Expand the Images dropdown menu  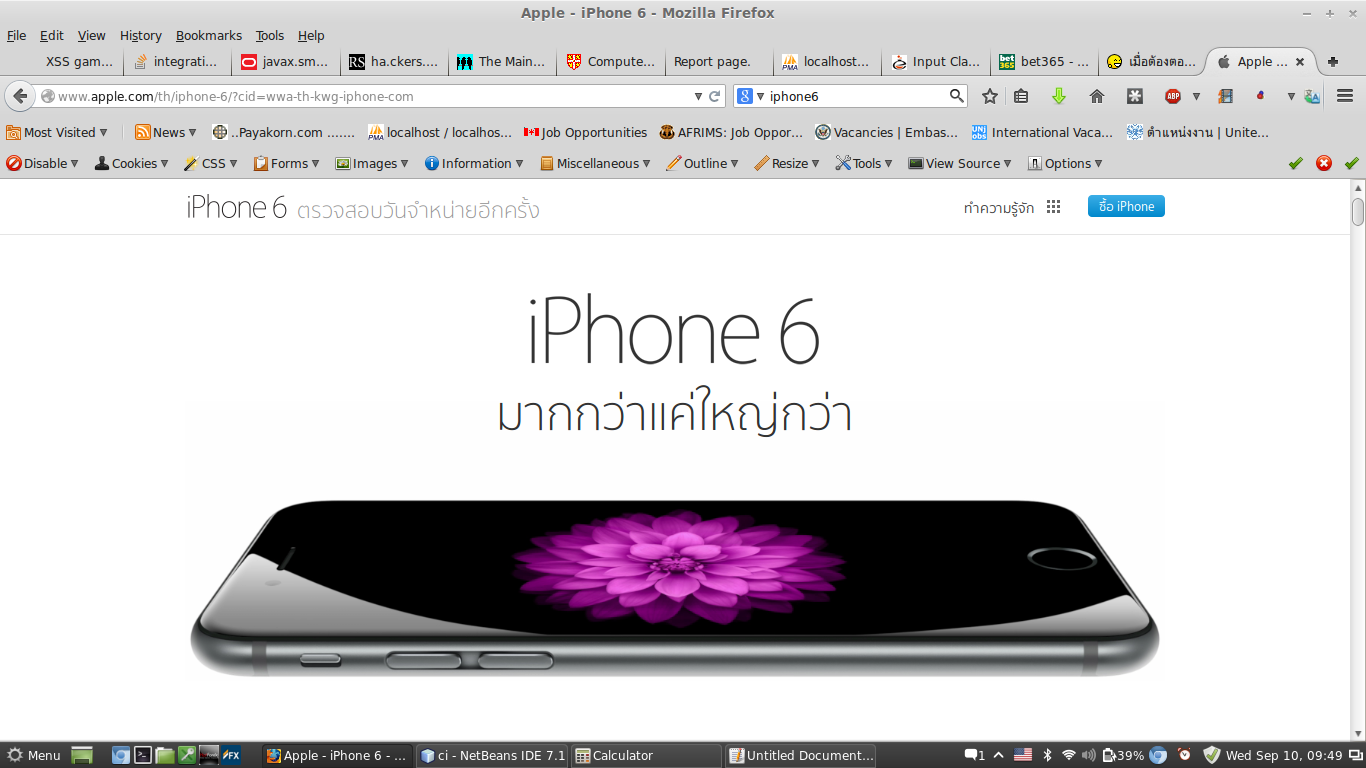coord(372,163)
